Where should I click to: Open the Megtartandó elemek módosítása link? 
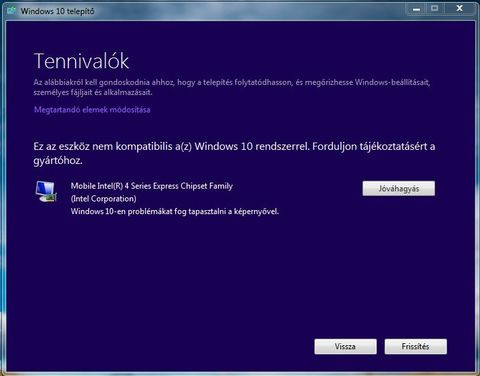[x=92, y=110]
